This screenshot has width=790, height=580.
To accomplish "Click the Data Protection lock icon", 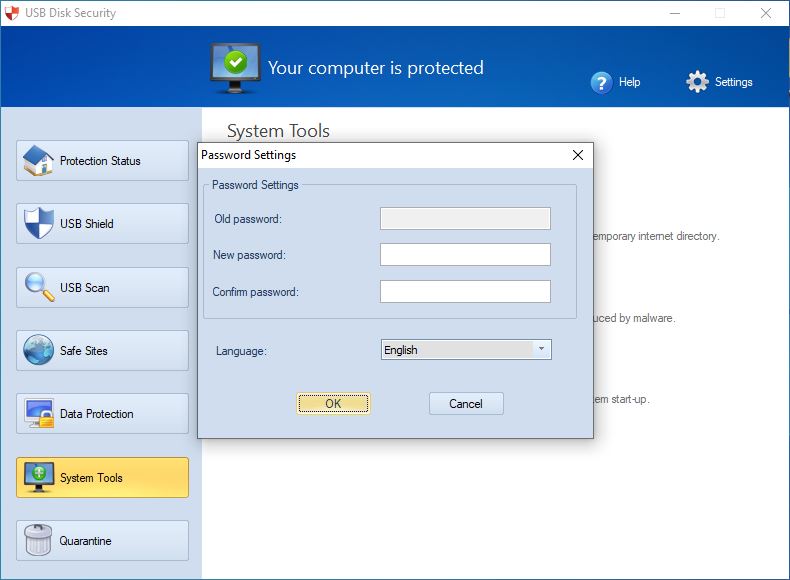I will (x=39, y=414).
